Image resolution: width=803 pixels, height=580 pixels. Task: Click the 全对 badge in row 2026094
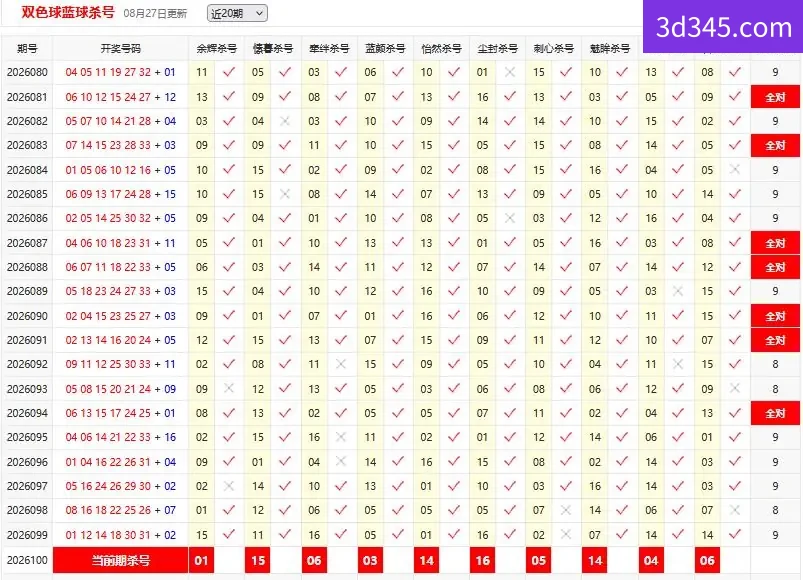point(775,413)
